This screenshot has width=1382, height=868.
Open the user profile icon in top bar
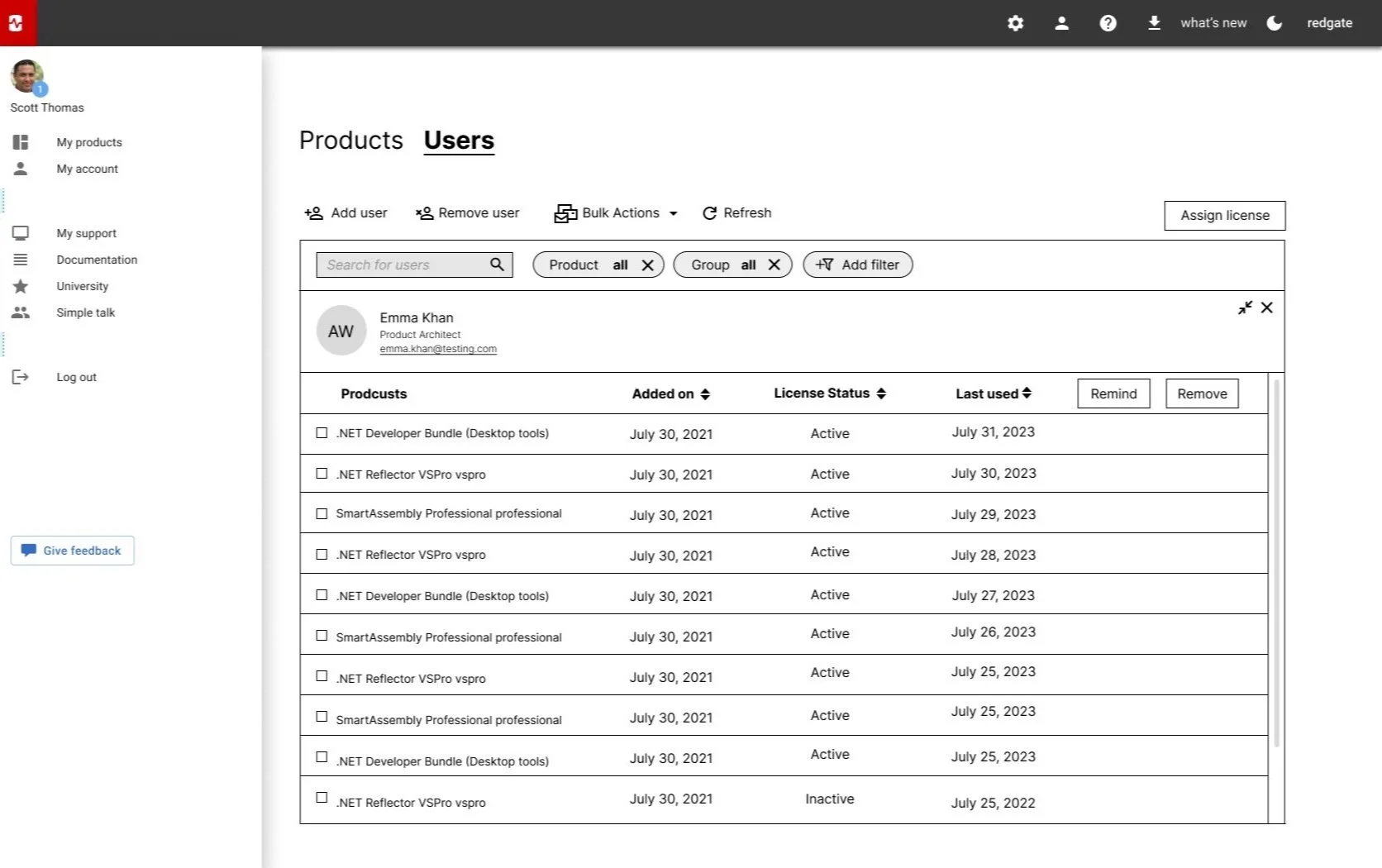click(x=1061, y=23)
